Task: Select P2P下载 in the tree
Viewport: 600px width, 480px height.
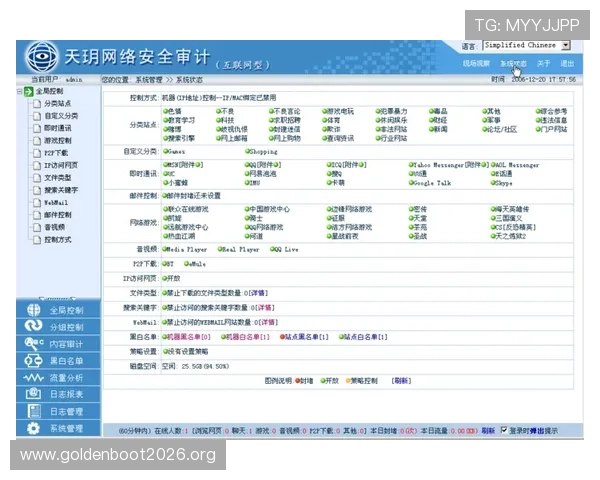Action: click(x=56, y=153)
